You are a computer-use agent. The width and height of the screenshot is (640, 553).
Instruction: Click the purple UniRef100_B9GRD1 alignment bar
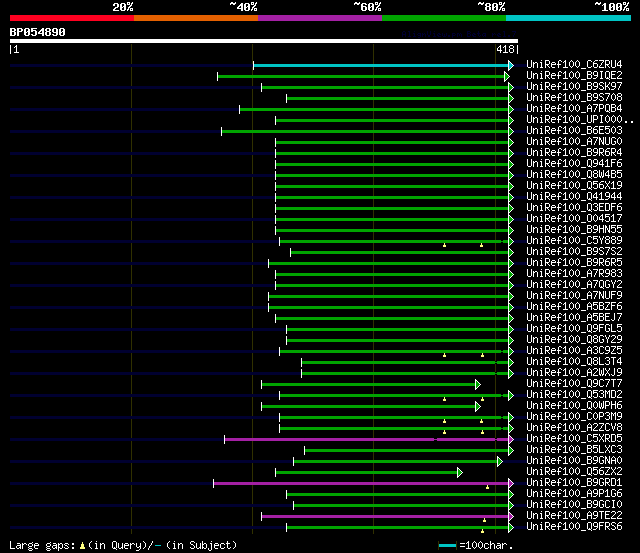tap(361, 484)
